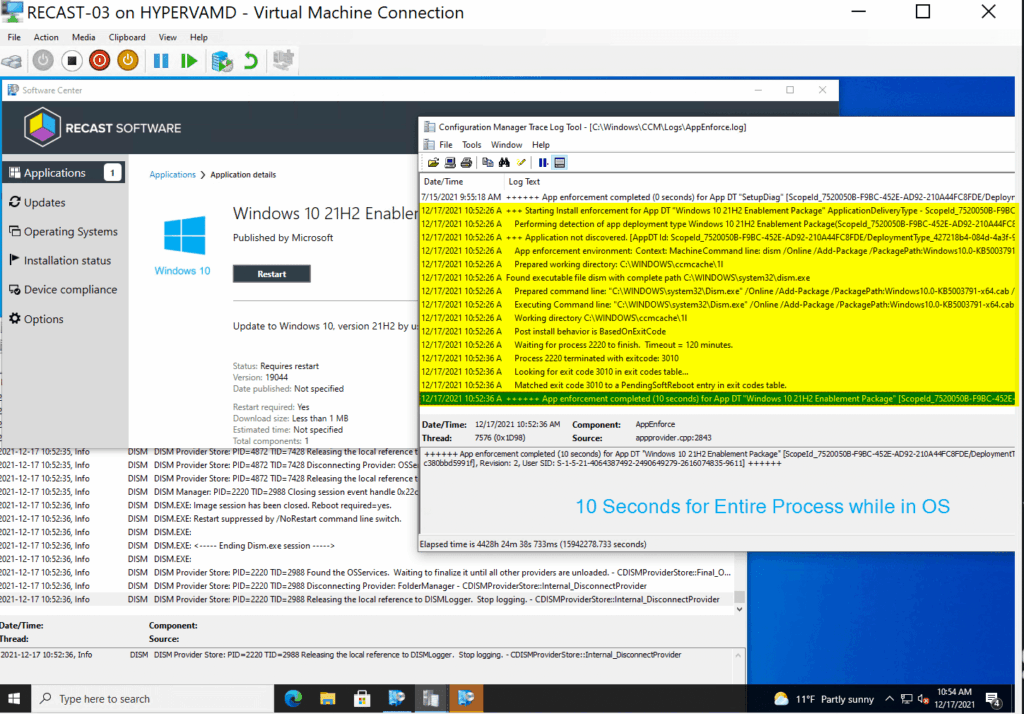Pause log monitoring using the pause toolbar icon
Image resolution: width=1024 pixels, height=714 pixels.
click(x=543, y=162)
